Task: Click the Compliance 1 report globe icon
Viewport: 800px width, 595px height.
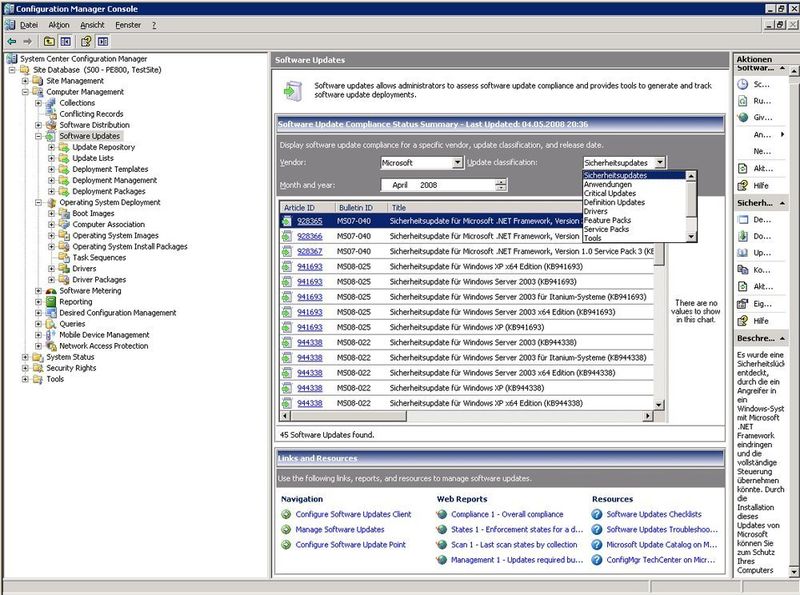Action: [442, 514]
